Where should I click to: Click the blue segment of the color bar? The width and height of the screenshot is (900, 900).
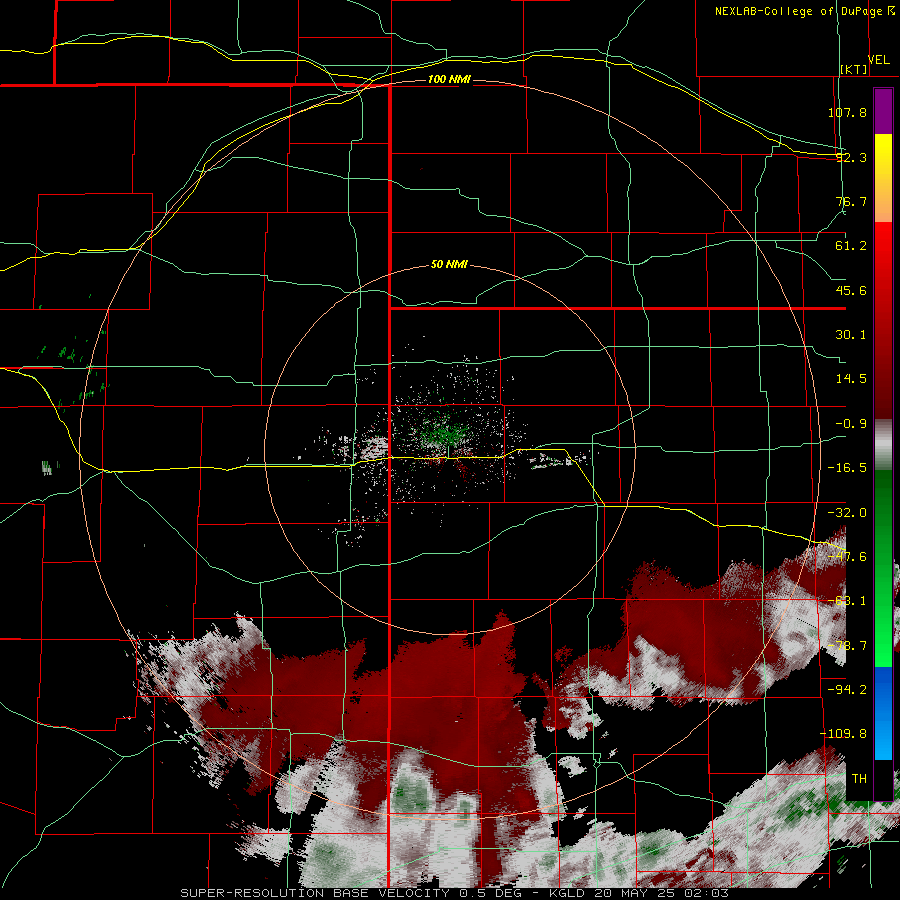point(883,713)
